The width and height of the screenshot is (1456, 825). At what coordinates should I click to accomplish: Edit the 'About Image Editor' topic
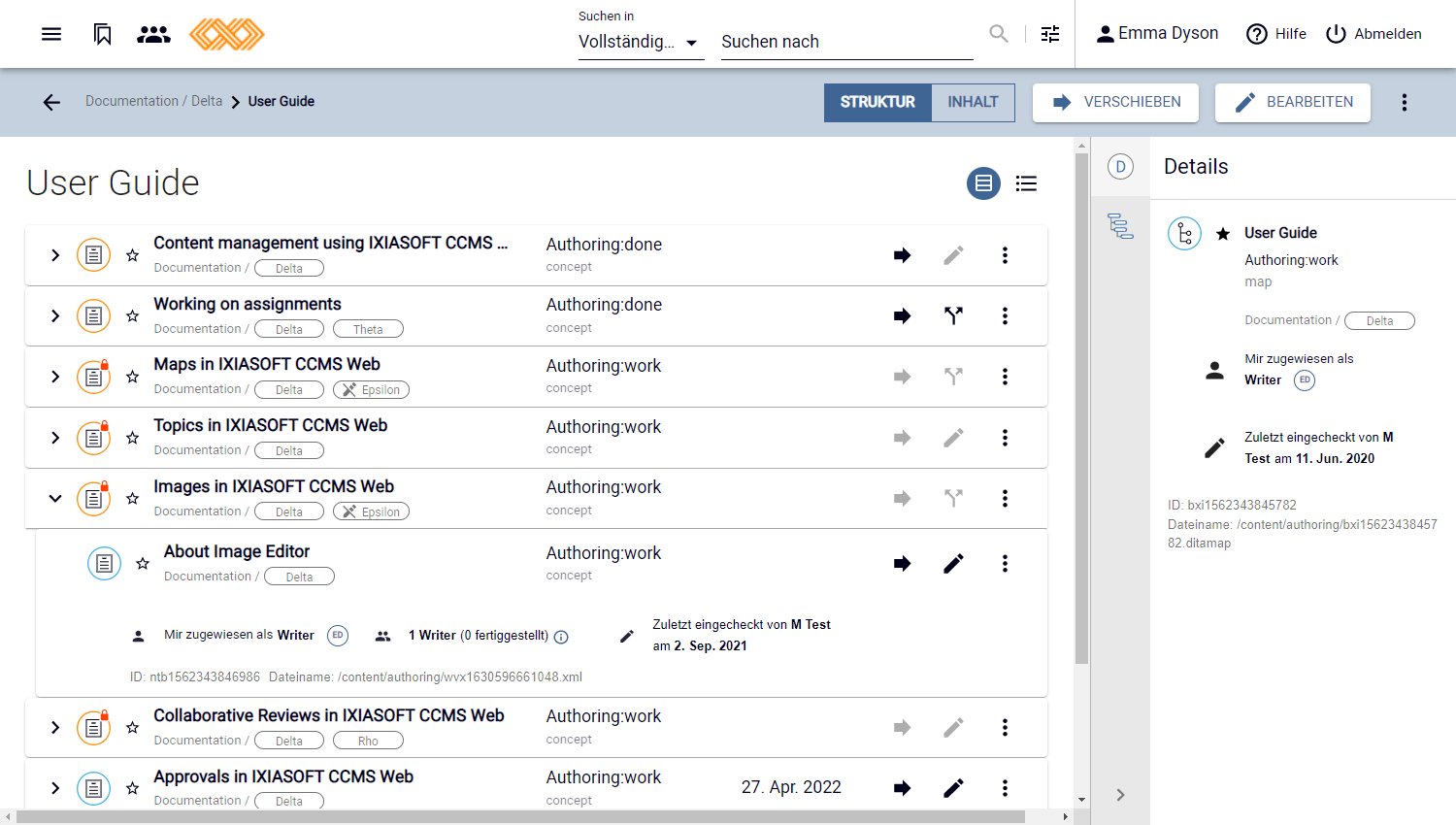(x=954, y=564)
